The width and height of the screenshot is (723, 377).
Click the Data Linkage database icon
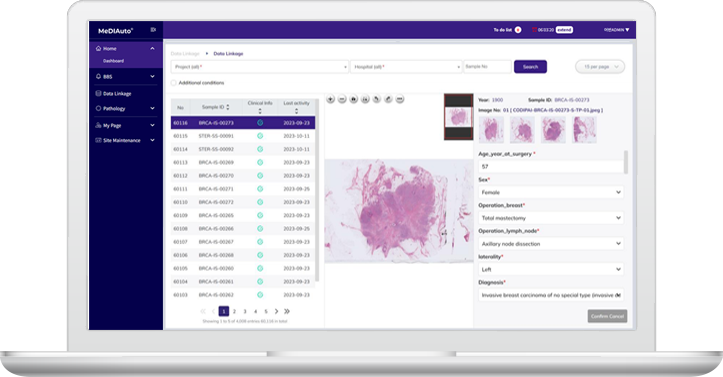point(98,94)
